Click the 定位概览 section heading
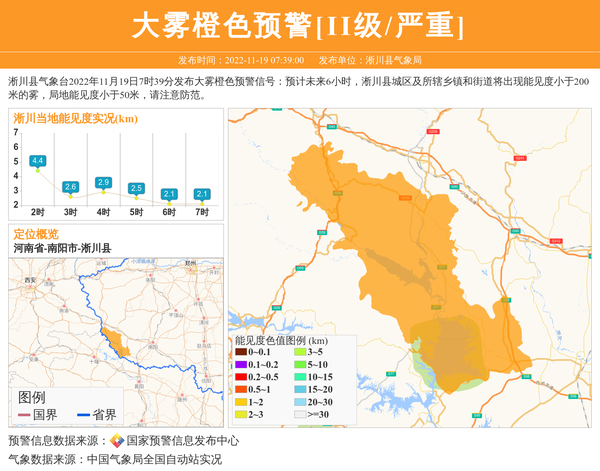Screen dimensions: 600x471 coord(36,234)
